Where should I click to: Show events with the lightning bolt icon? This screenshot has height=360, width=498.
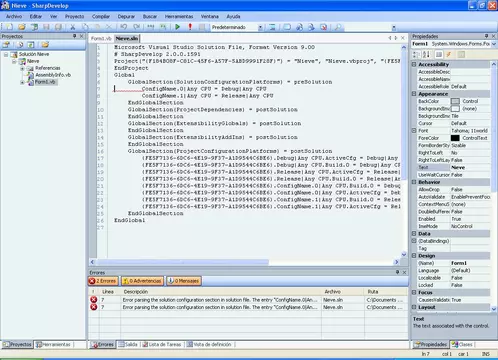pos(449,54)
